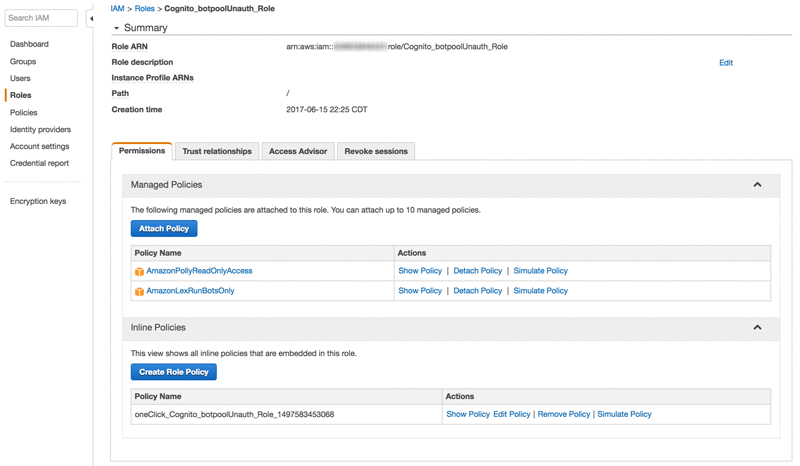Collapse the sidebar with the arrow handle
The width and height of the screenshot is (800, 466).
(x=91, y=18)
